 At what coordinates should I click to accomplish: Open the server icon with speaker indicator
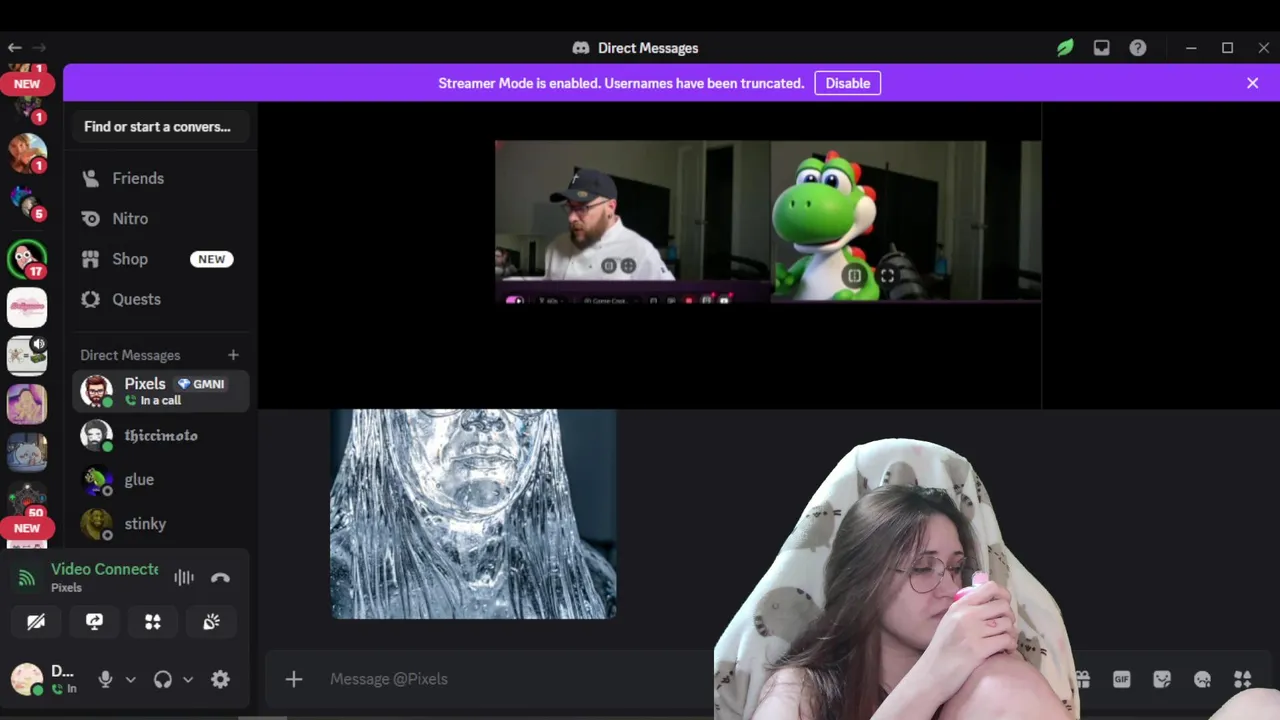27,356
